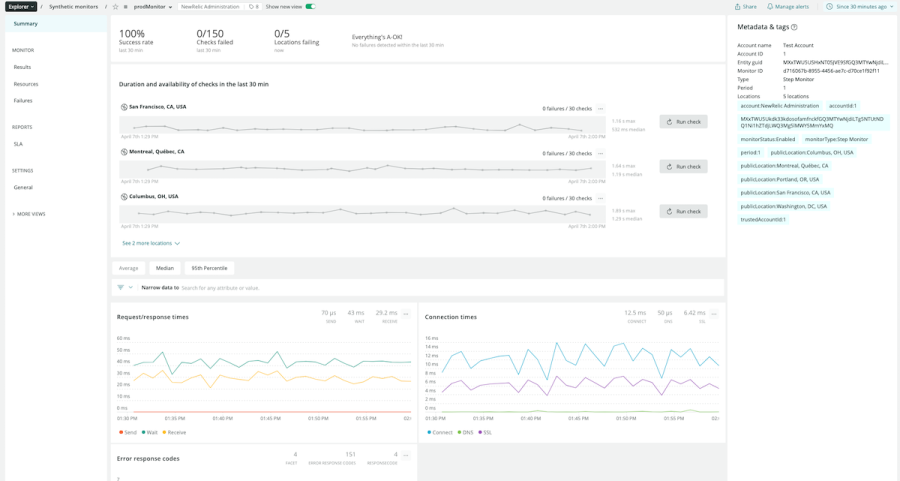900x481 pixels.
Task: Click the clock icon in time picker
Action: click(829, 7)
